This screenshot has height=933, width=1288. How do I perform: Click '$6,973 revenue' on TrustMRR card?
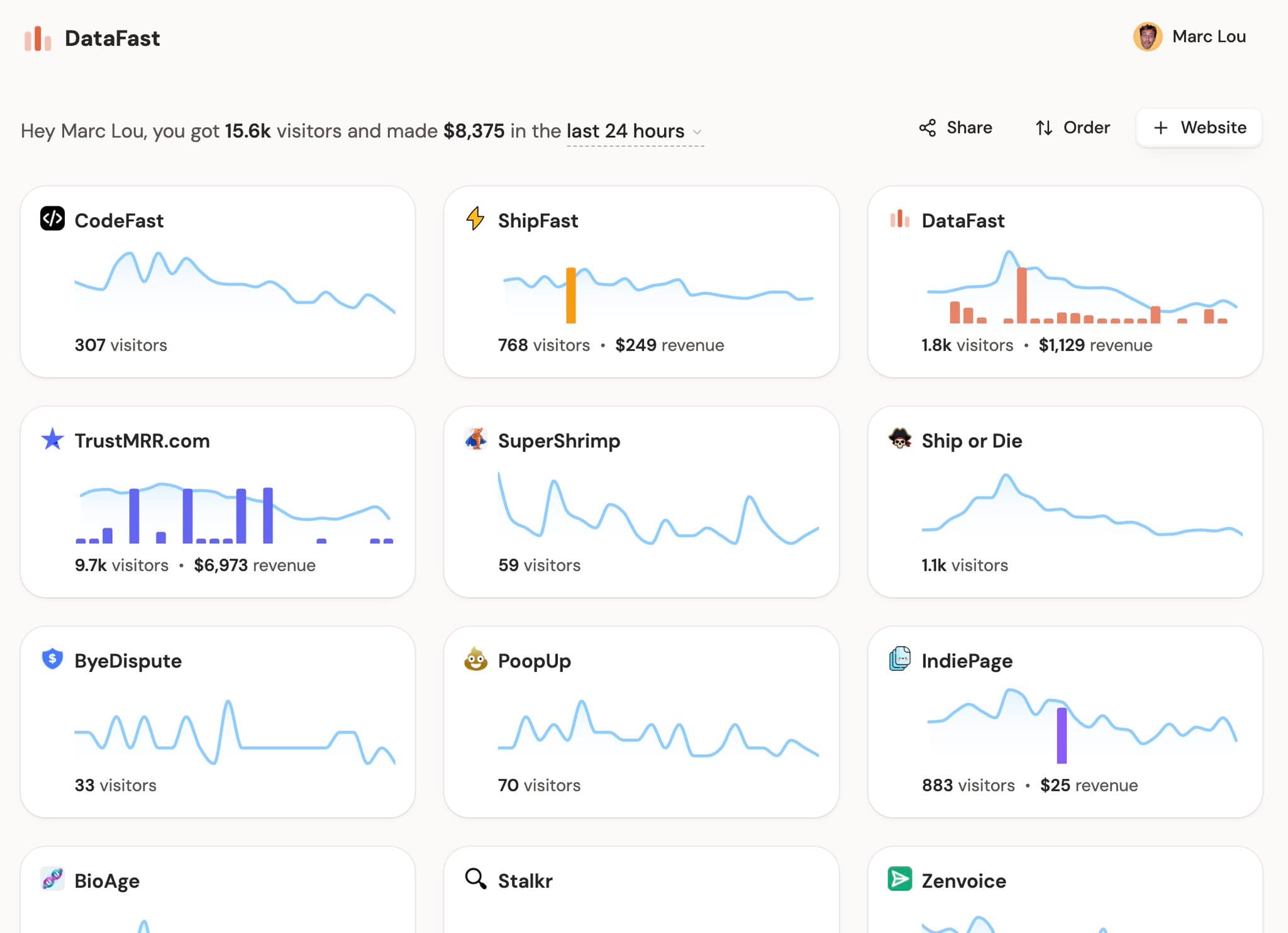coord(255,565)
